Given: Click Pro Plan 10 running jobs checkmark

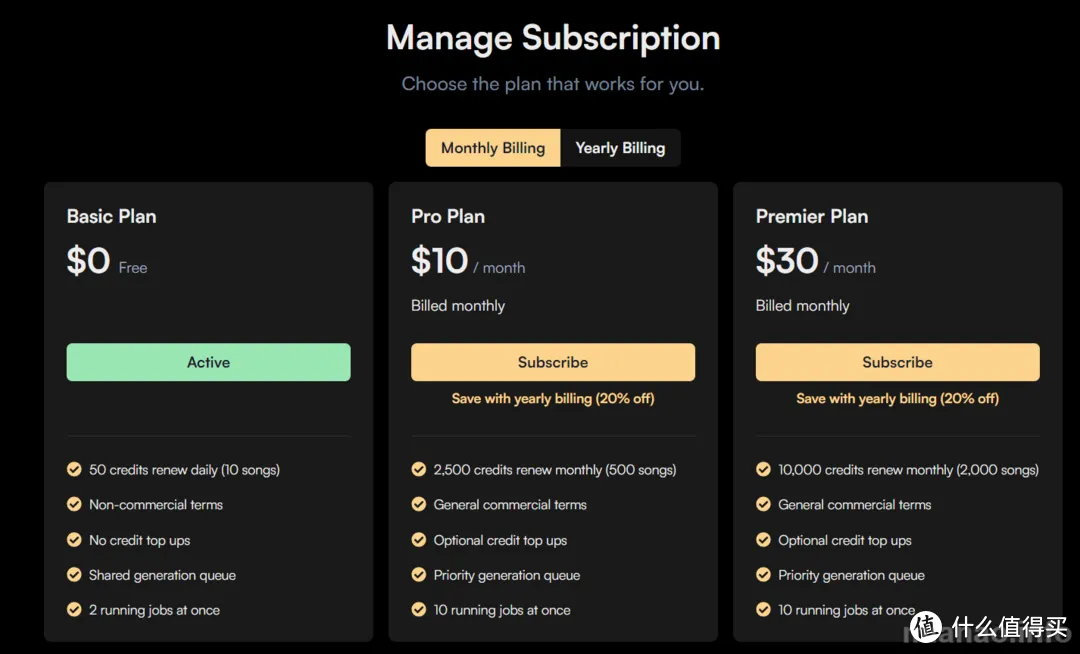Looking at the screenshot, I should click(x=418, y=610).
